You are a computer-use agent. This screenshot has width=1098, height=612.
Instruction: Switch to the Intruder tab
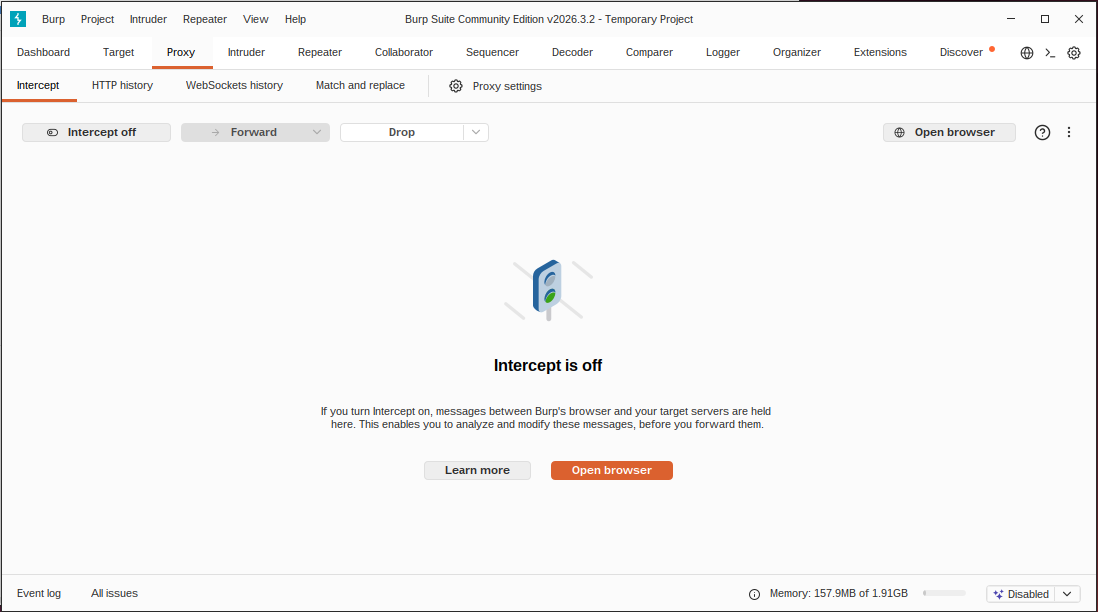pyautogui.click(x=246, y=53)
